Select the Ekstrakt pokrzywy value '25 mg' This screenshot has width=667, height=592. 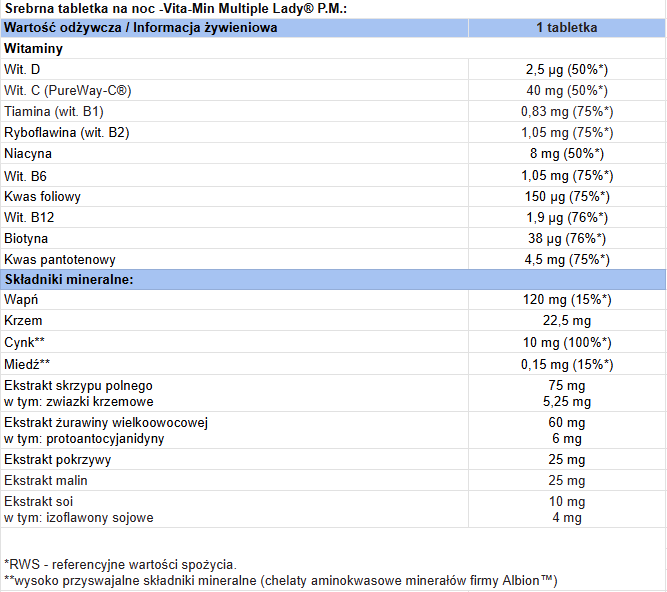[x=567, y=459]
